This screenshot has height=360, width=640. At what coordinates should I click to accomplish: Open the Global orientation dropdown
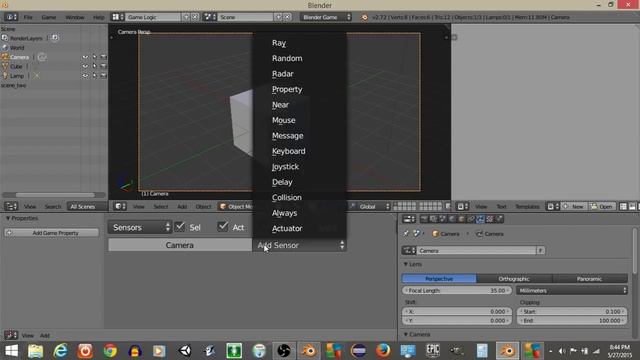click(373, 207)
